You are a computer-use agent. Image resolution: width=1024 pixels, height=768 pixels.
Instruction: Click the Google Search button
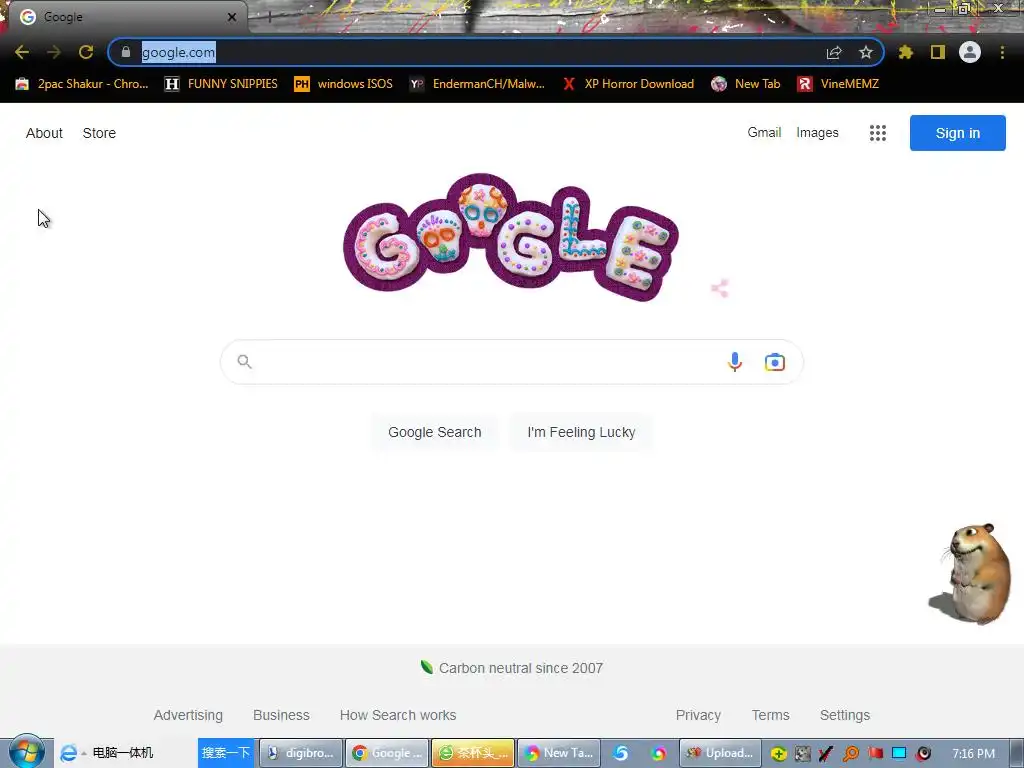435,432
